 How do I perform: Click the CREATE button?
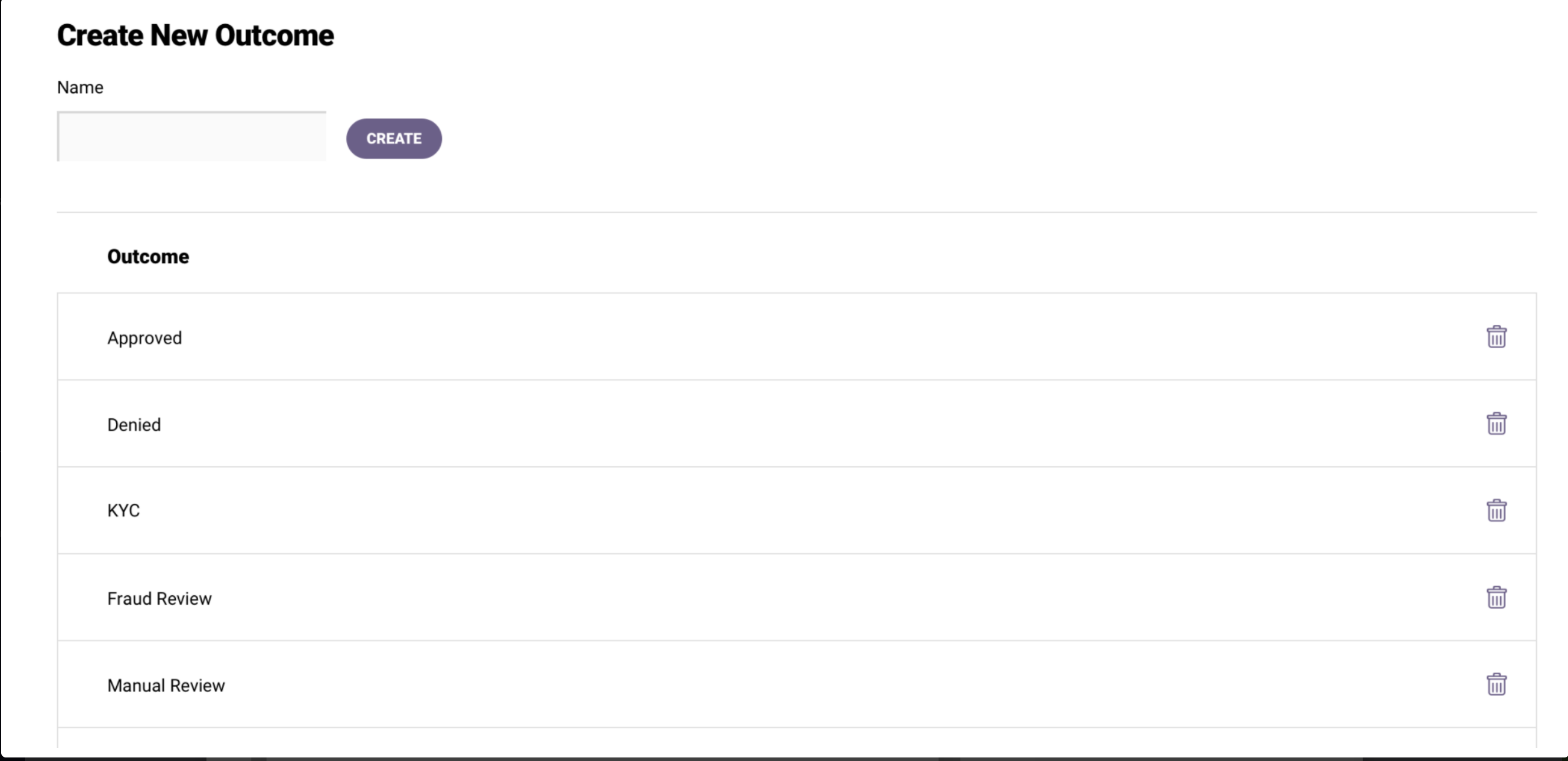[x=394, y=139]
